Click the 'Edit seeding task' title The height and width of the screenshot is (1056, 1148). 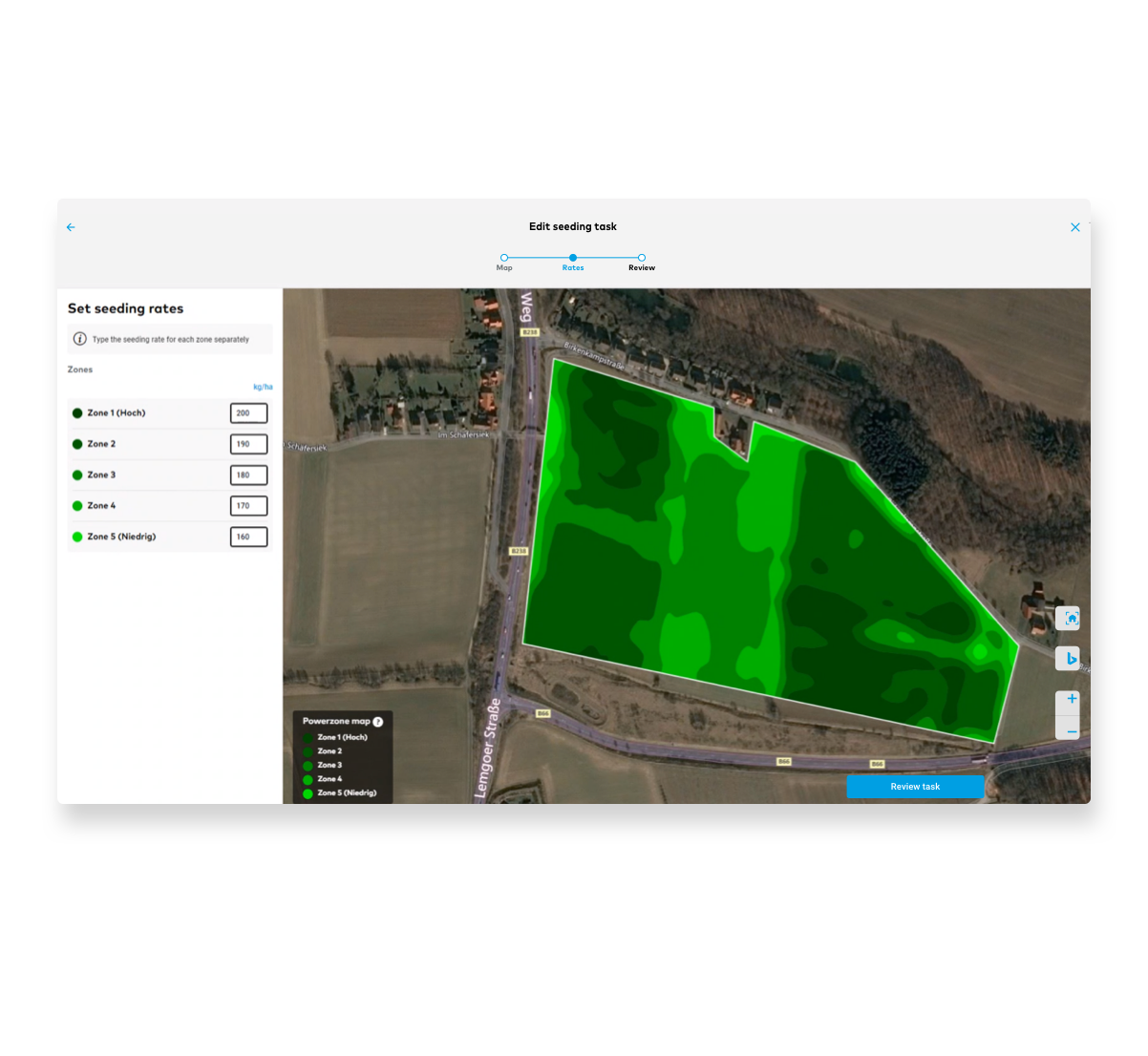573,227
